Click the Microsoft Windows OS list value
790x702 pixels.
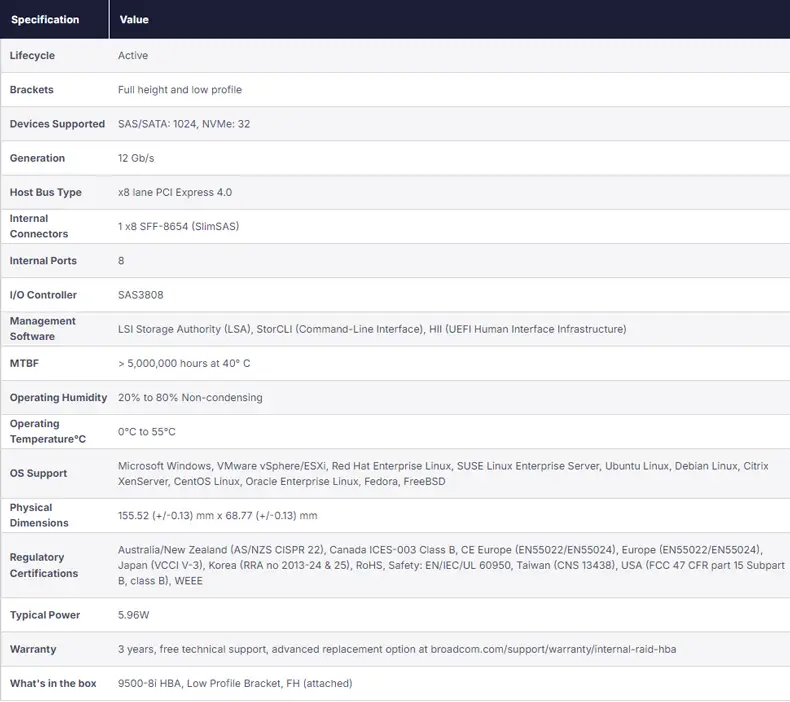[x=443, y=474]
